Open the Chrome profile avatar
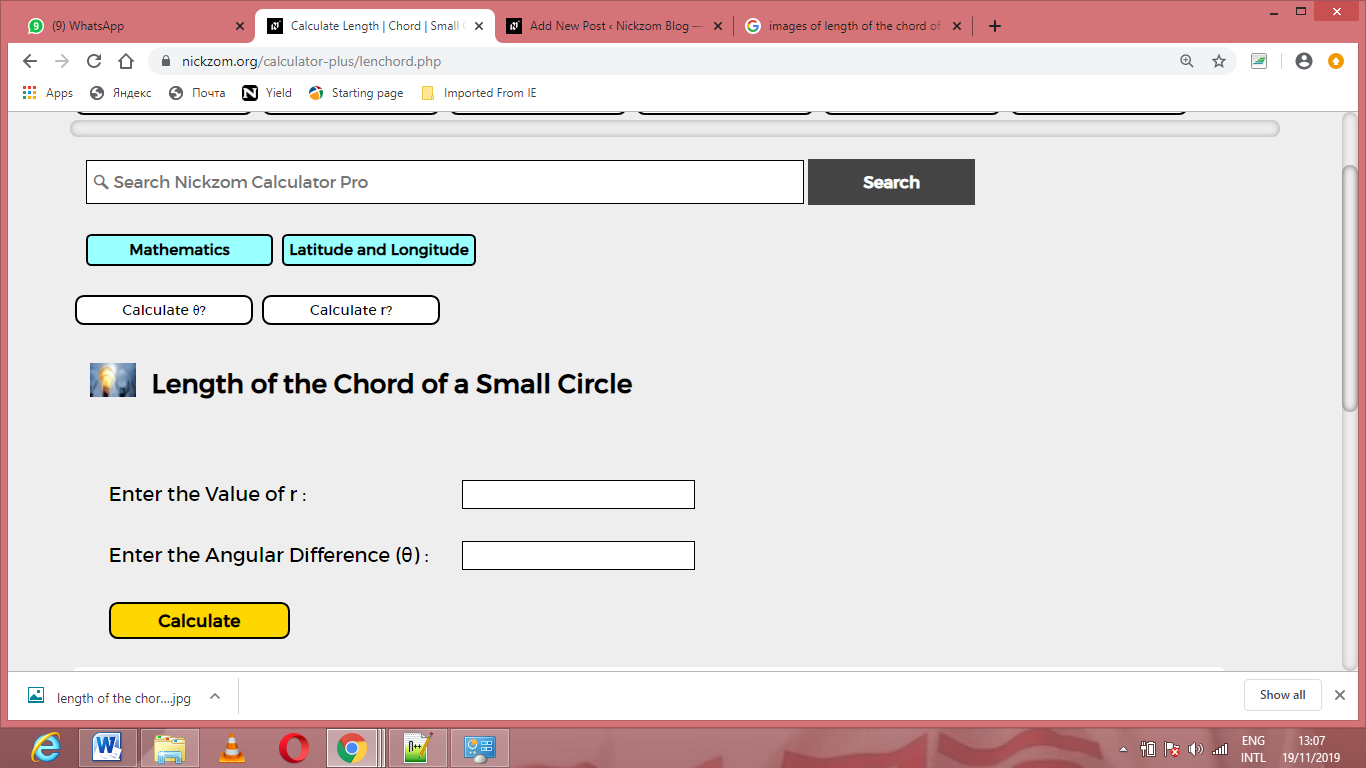The width and height of the screenshot is (1366, 768). [x=1303, y=61]
